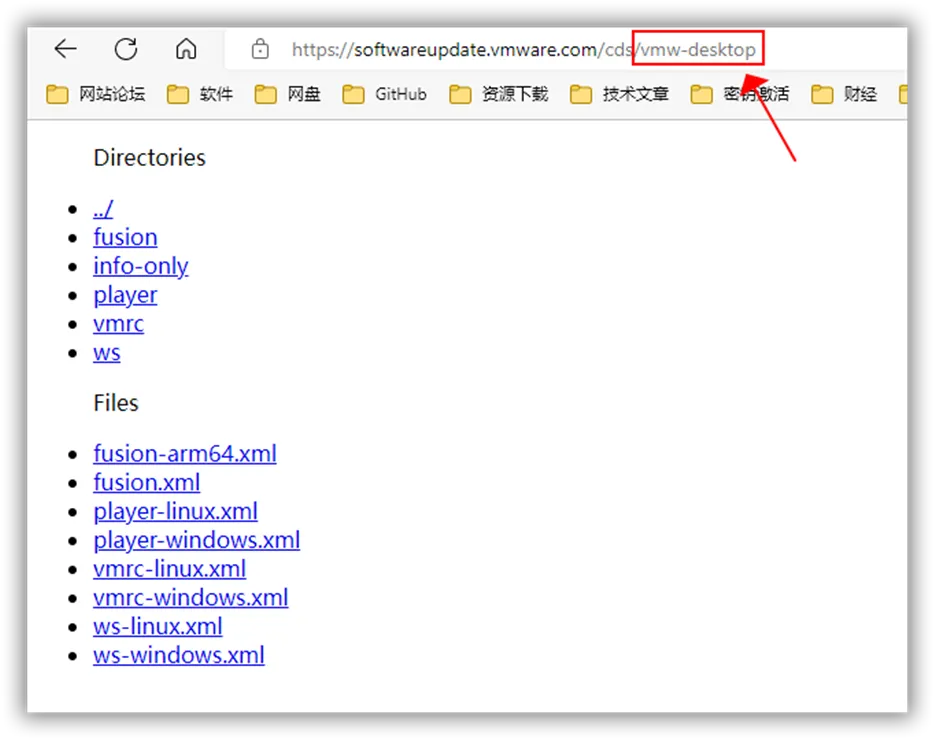Expand the 财经 bookmark folder
This screenshot has height=740, width=935.
(x=844, y=94)
